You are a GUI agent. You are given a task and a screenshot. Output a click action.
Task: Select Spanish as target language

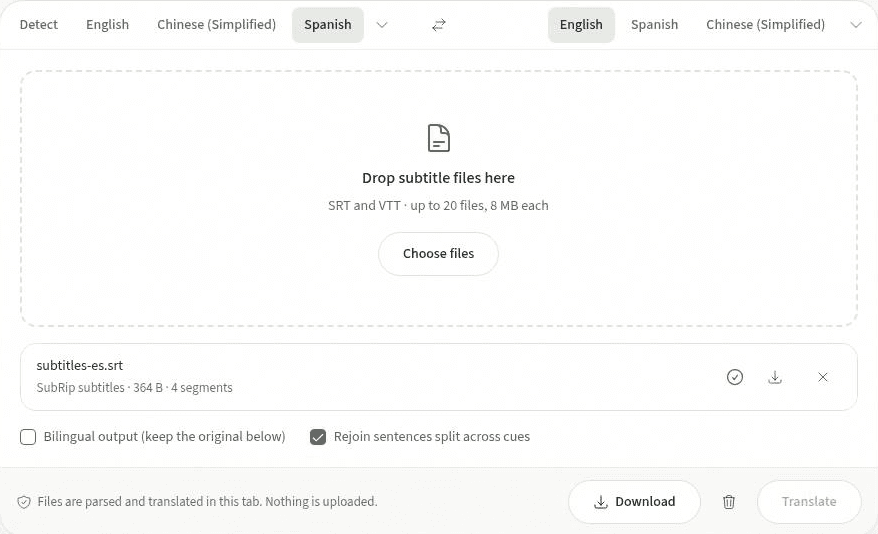(655, 25)
